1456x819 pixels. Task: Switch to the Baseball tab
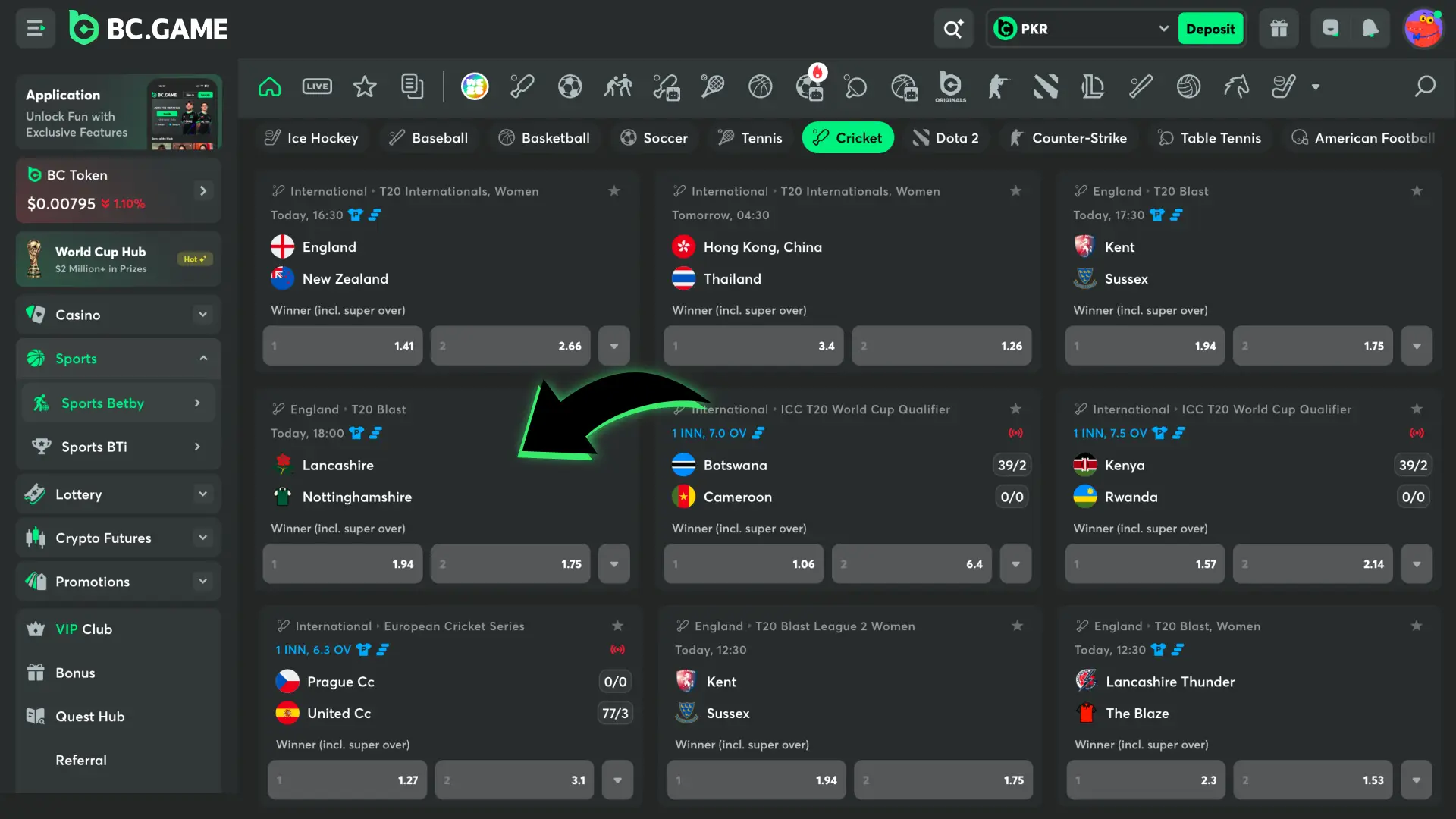[428, 138]
